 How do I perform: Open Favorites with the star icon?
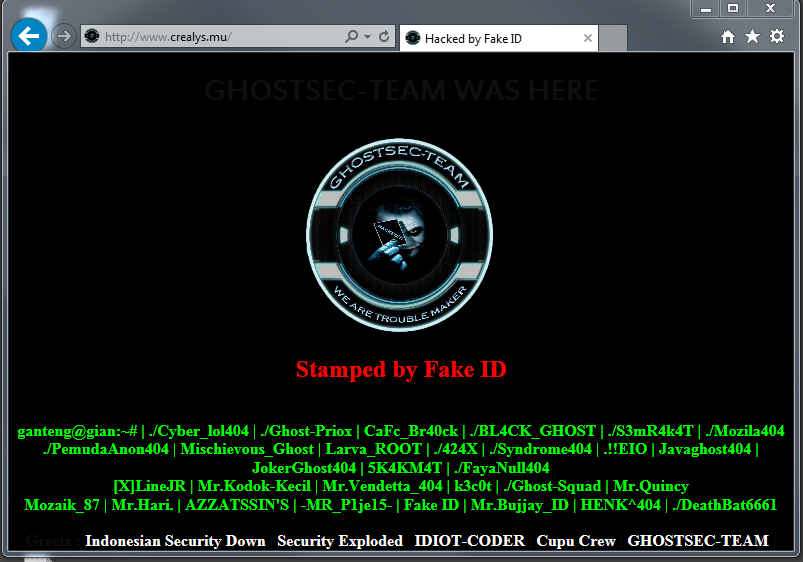click(752, 36)
